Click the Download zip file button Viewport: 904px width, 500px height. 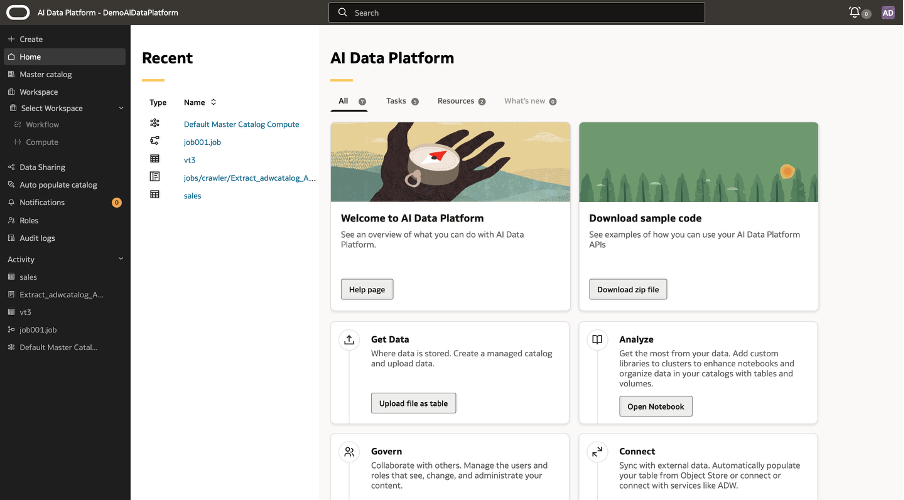628,290
